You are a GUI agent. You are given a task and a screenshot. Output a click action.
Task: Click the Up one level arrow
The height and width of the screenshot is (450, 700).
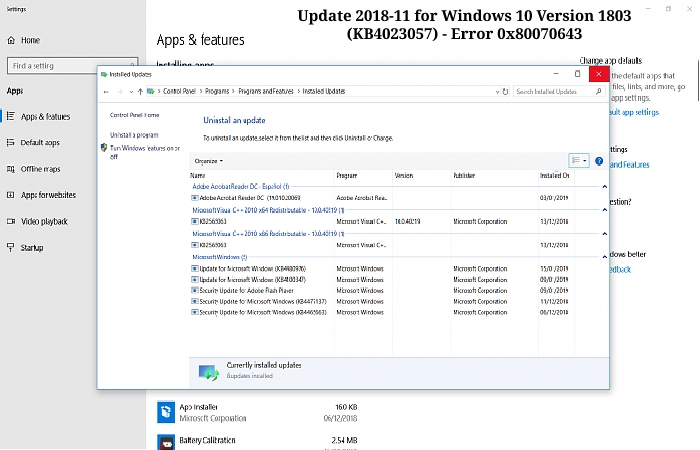pos(140,92)
